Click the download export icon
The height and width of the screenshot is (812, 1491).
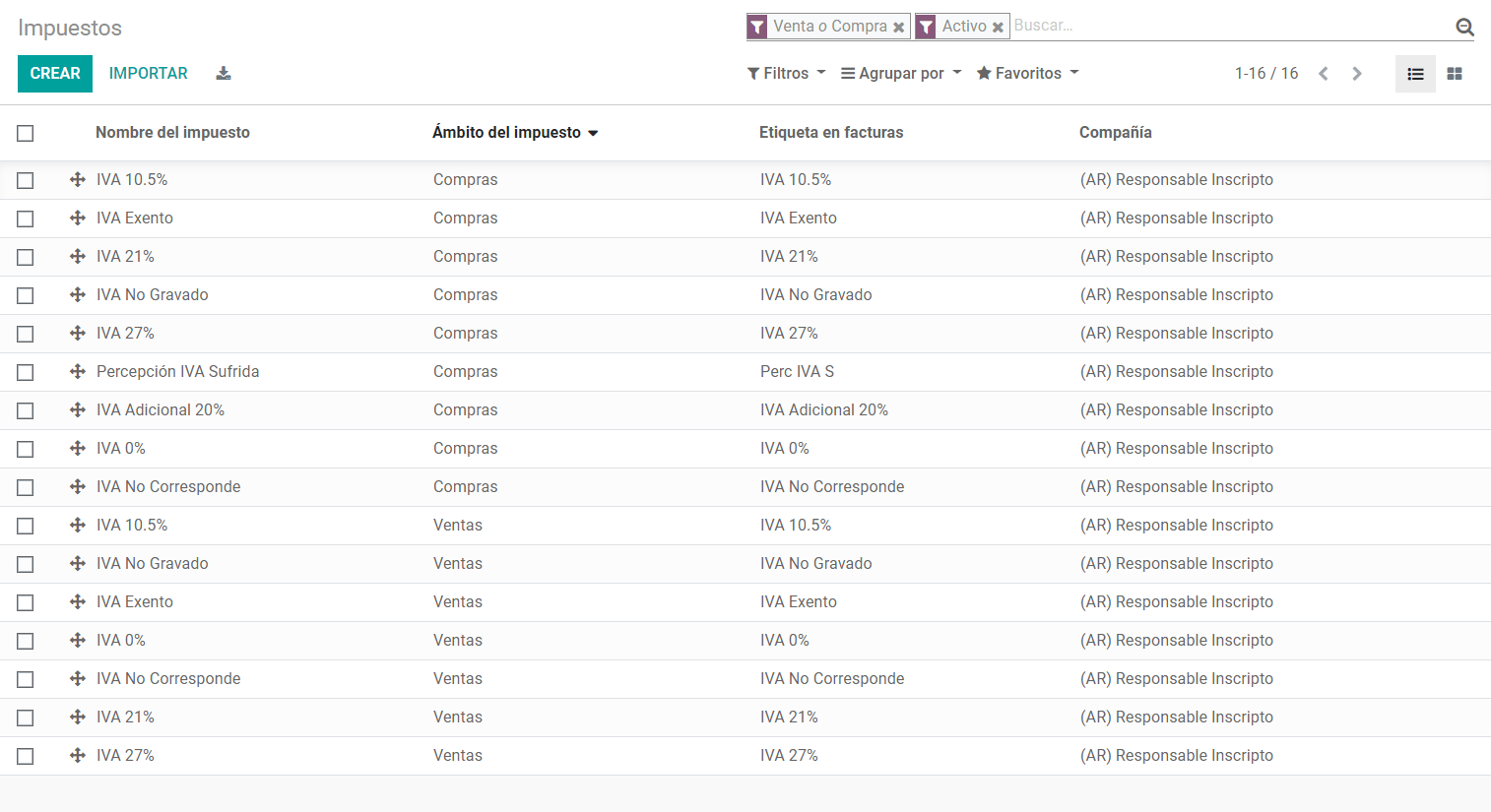point(224,74)
